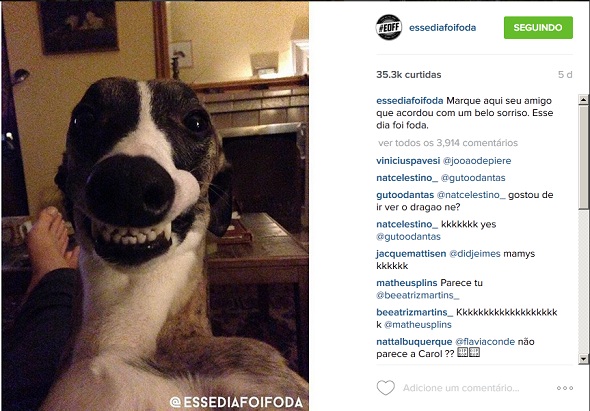Image resolution: width=590 pixels, height=411 pixels.
Task: Focus the Adicione um comentário field
Action: coord(461,388)
